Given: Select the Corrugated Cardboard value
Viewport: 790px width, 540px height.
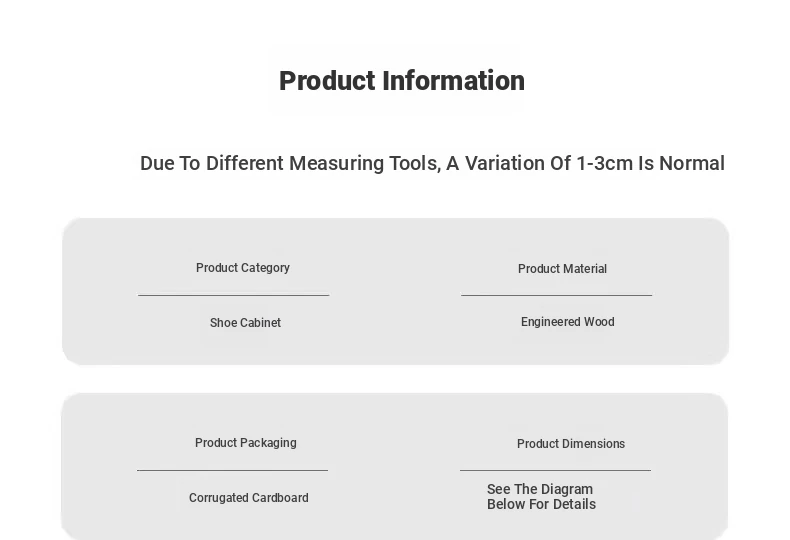Looking at the screenshot, I should 249,498.
